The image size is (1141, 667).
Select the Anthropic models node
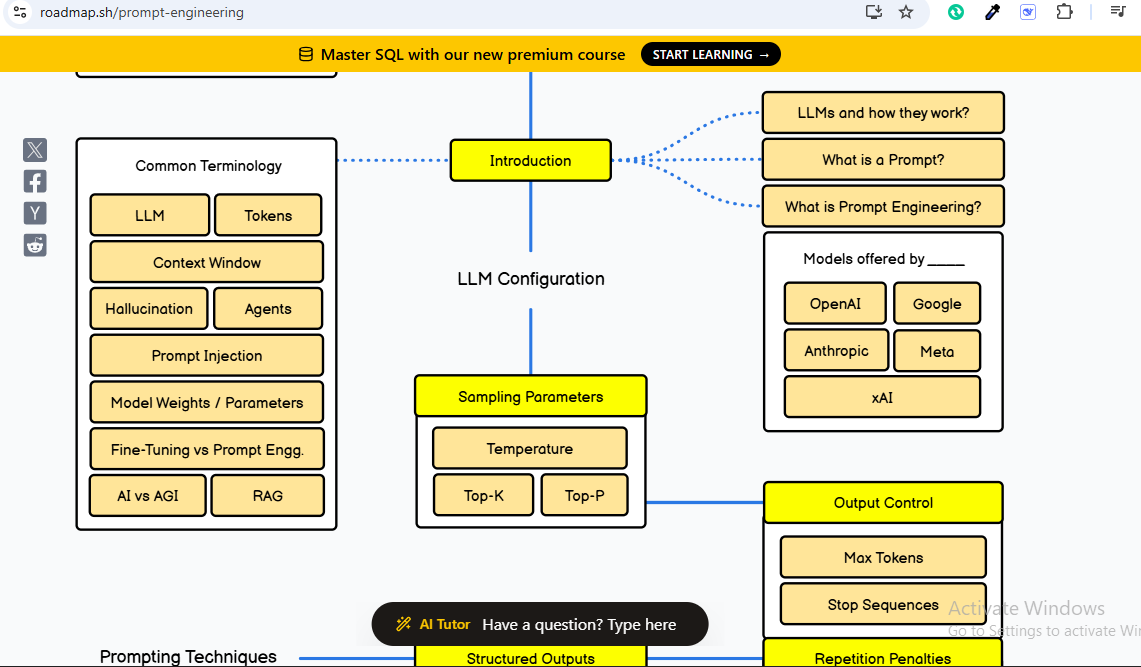[x=836, y=351]
